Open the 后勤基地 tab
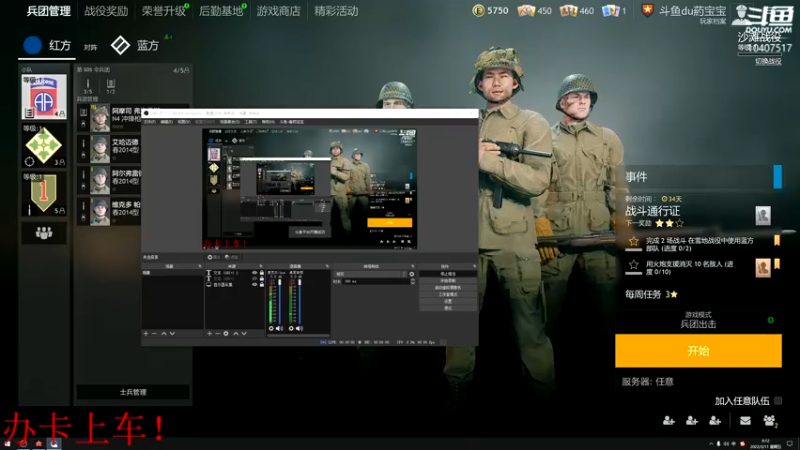Image resolution: width=800 pixels, height=450 pixels. (221, 11)
